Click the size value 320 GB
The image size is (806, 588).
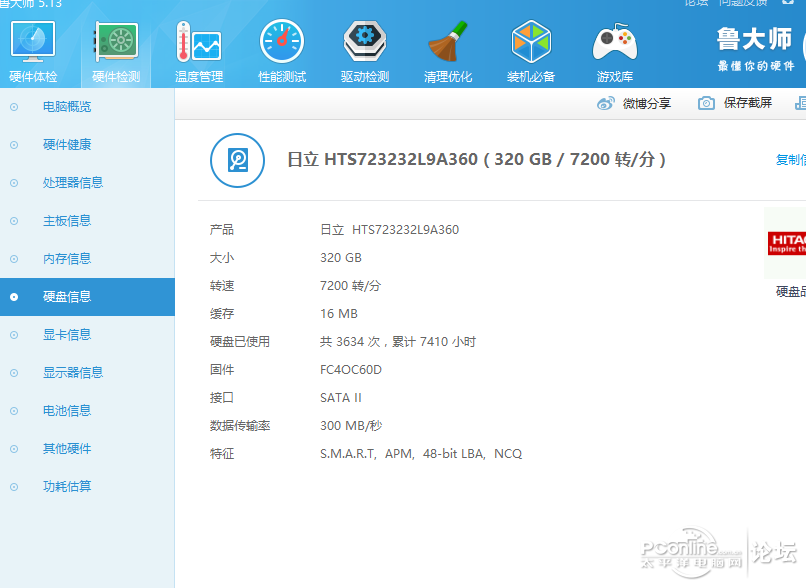click(x=341, y=258)
